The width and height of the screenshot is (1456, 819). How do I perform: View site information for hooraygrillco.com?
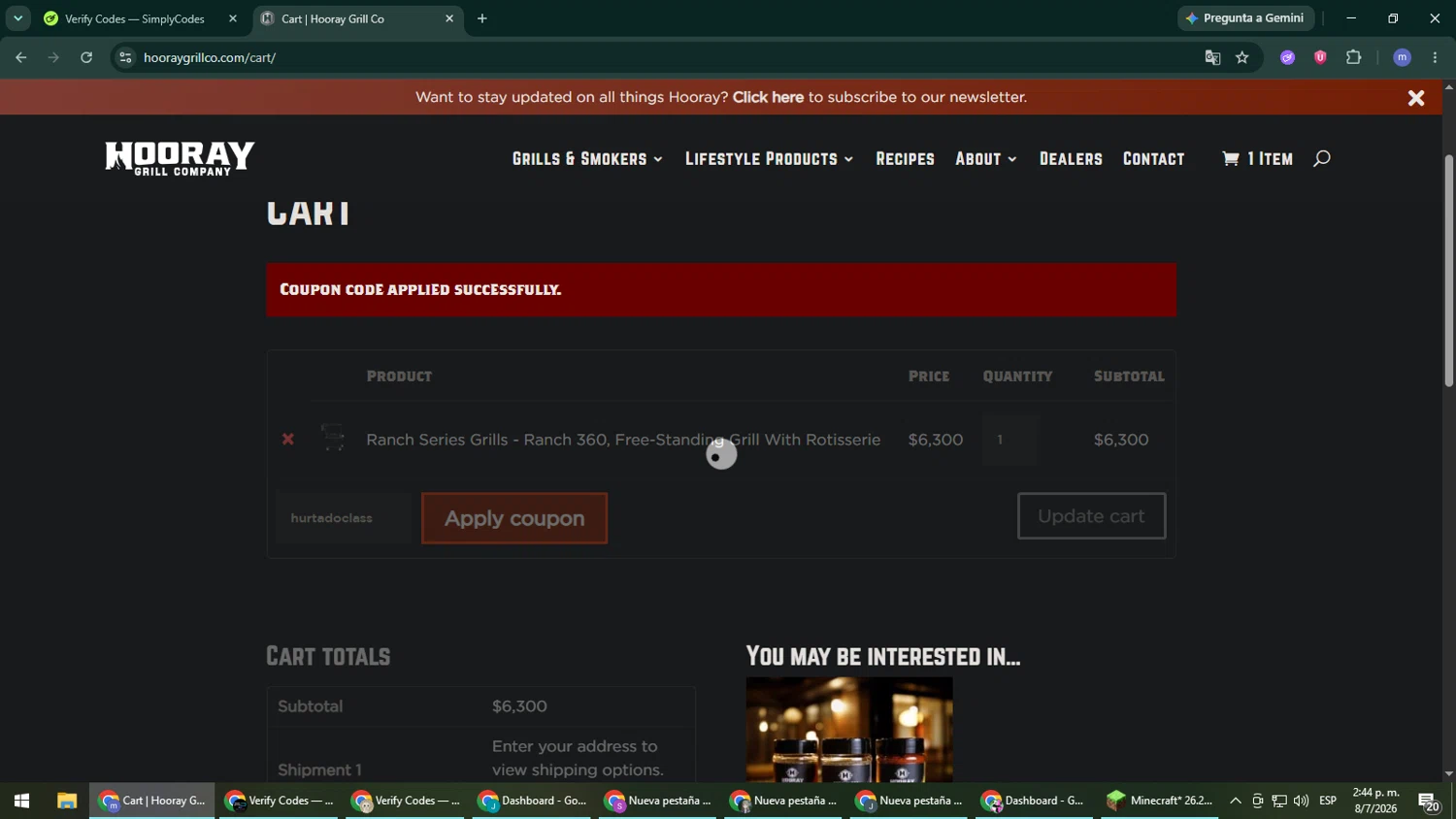point(125,58)
